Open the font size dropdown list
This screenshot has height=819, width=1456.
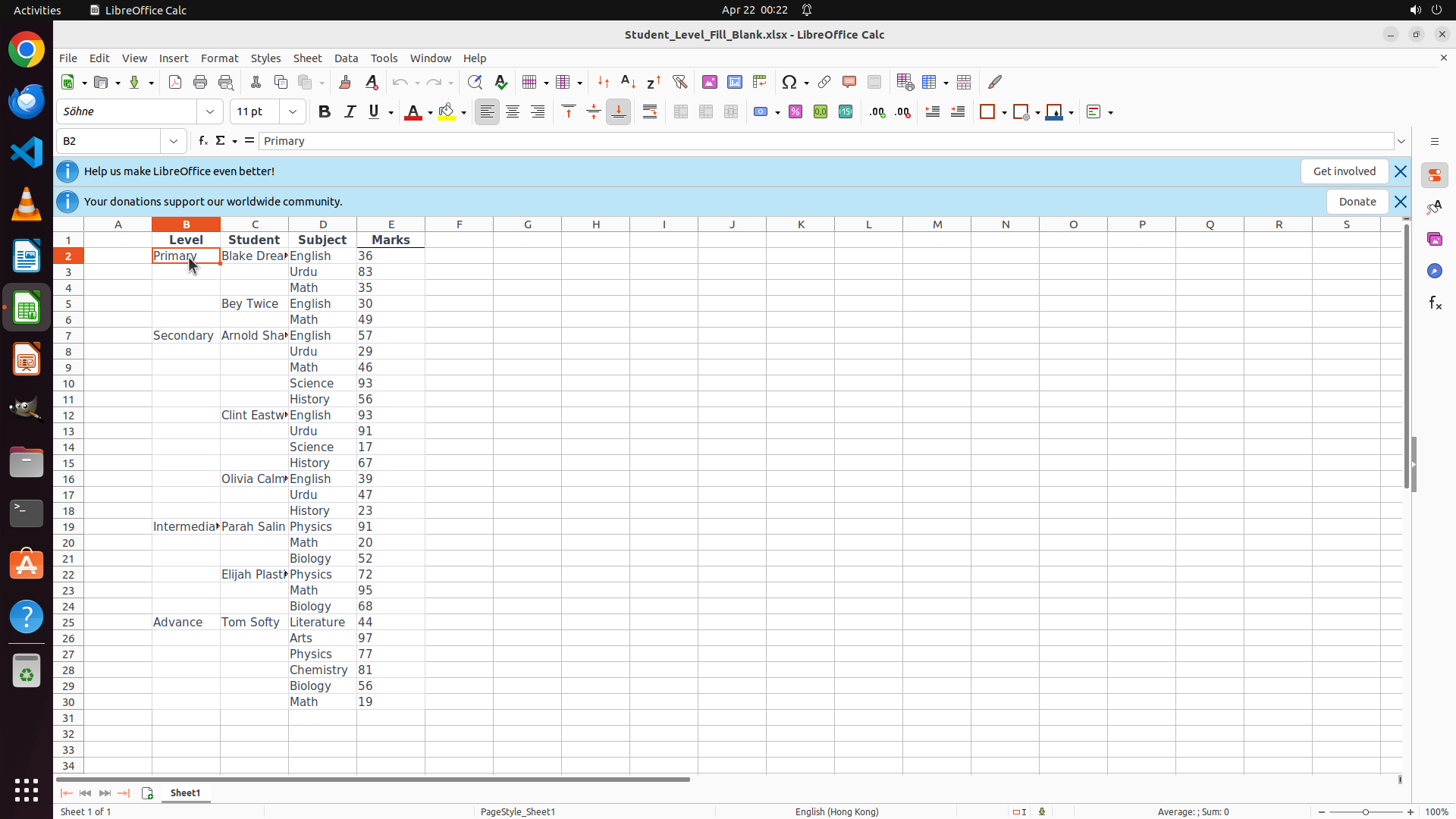[x=292, y=112]
